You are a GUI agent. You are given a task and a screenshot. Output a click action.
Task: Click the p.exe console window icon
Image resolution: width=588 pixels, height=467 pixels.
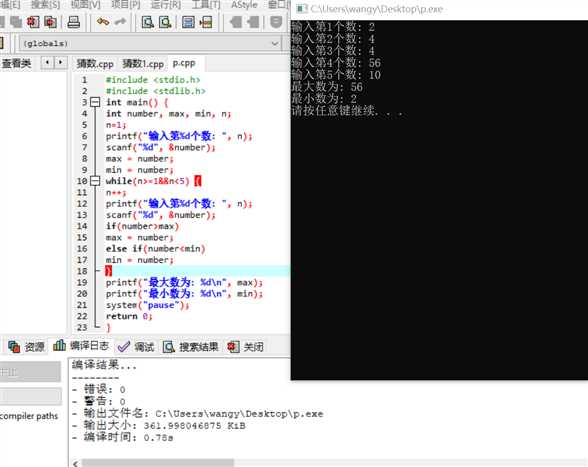click(x=302, y=9)
